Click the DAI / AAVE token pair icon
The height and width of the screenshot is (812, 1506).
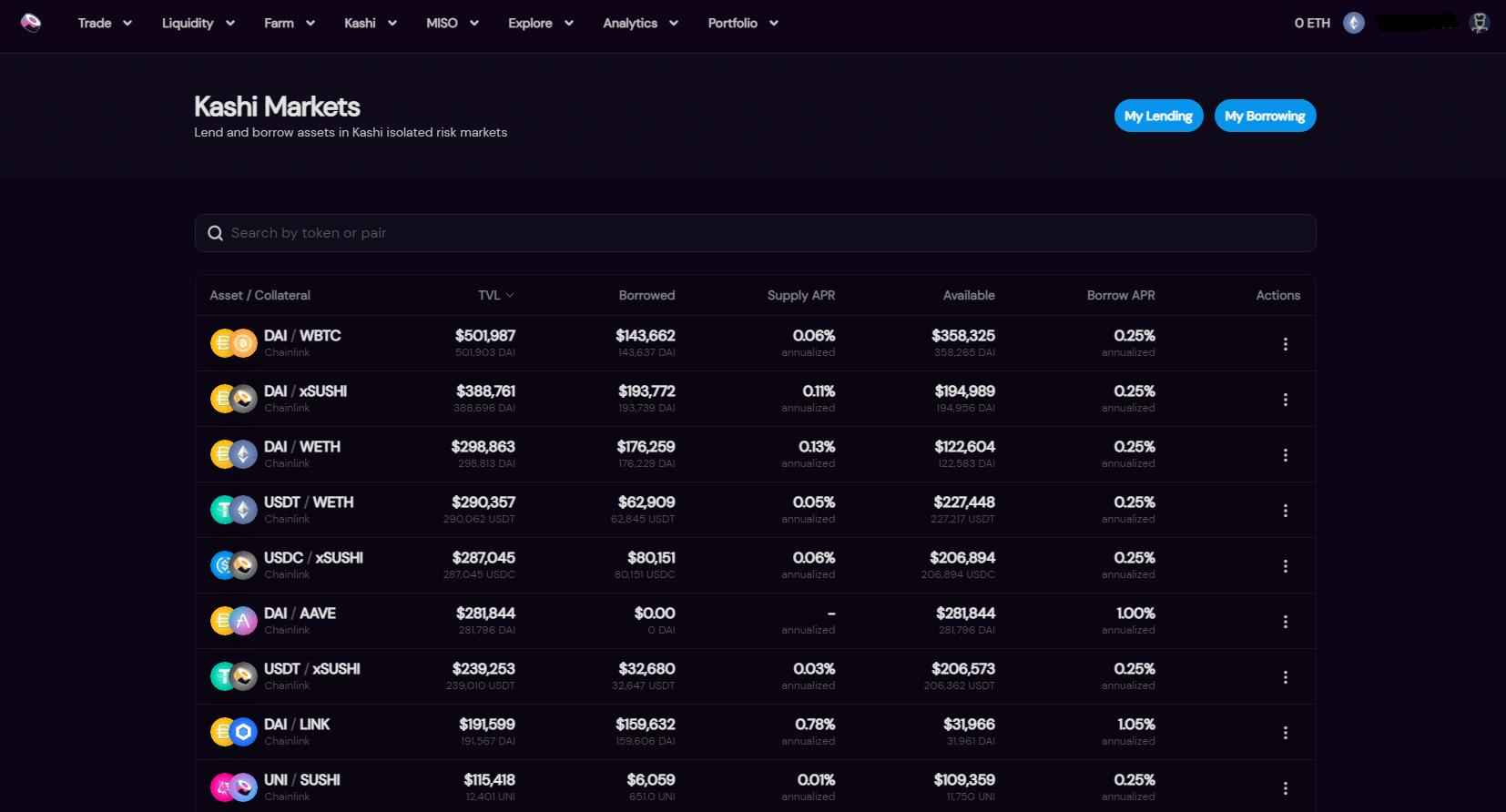point(233,621)
